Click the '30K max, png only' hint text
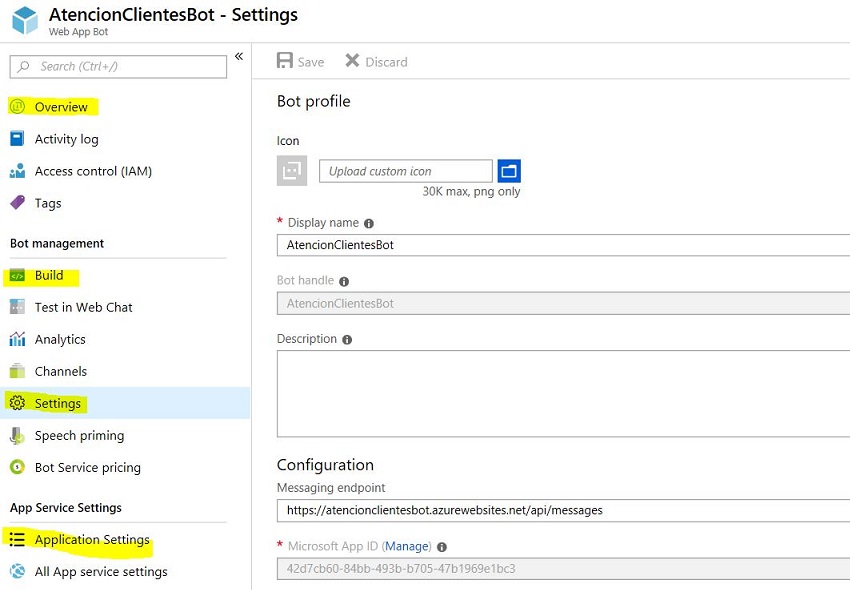Screen dimensions: 850x590 pyautogui.click(x=471, y=191)
